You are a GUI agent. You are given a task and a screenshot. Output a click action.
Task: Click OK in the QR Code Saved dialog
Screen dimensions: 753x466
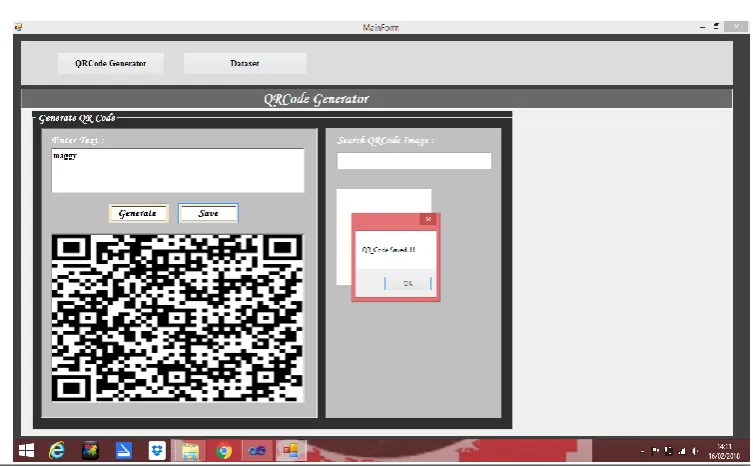pyautogui.click(x=408, y=283)
